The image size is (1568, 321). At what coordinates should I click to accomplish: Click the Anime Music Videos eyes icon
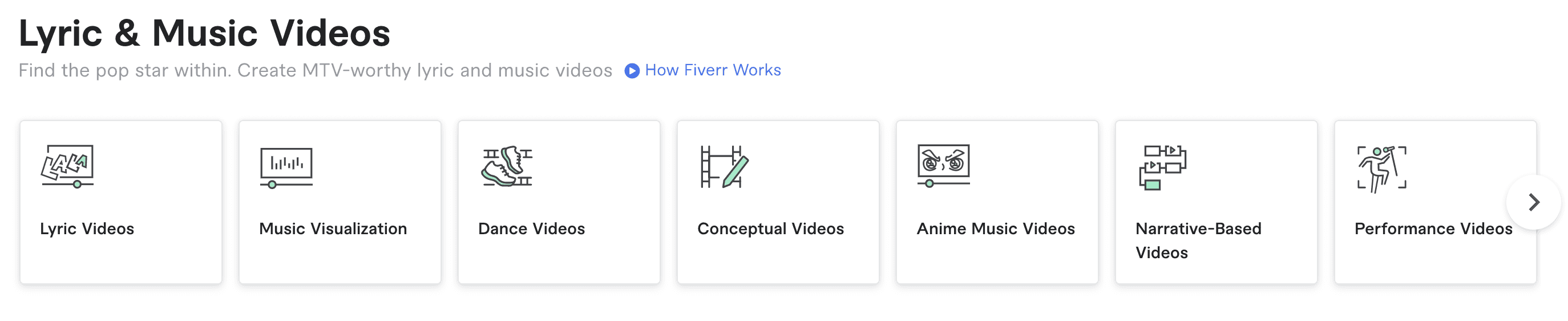[x=943, y=165]
